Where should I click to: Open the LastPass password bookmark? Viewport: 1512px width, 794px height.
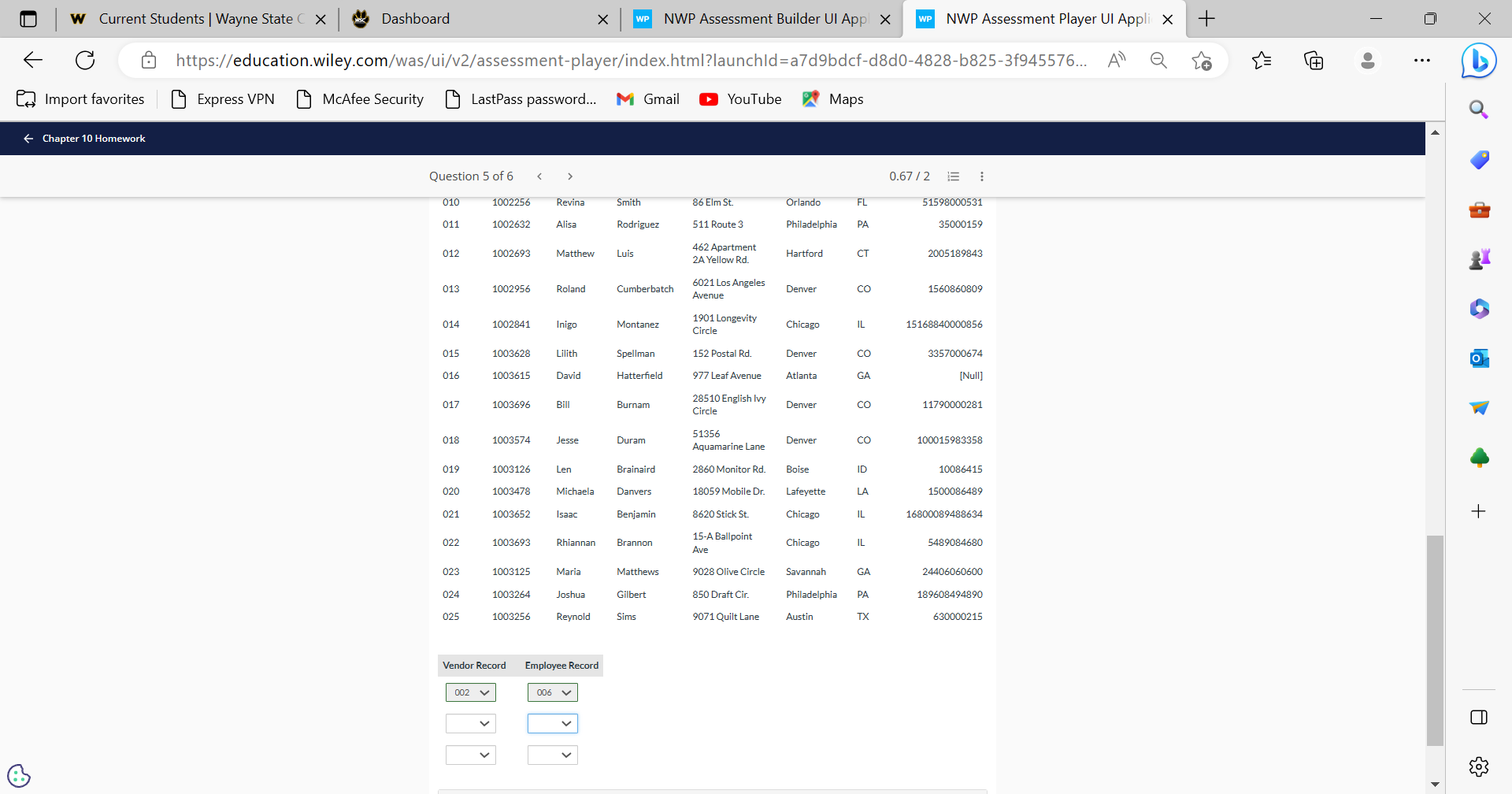tap(521, 99)
